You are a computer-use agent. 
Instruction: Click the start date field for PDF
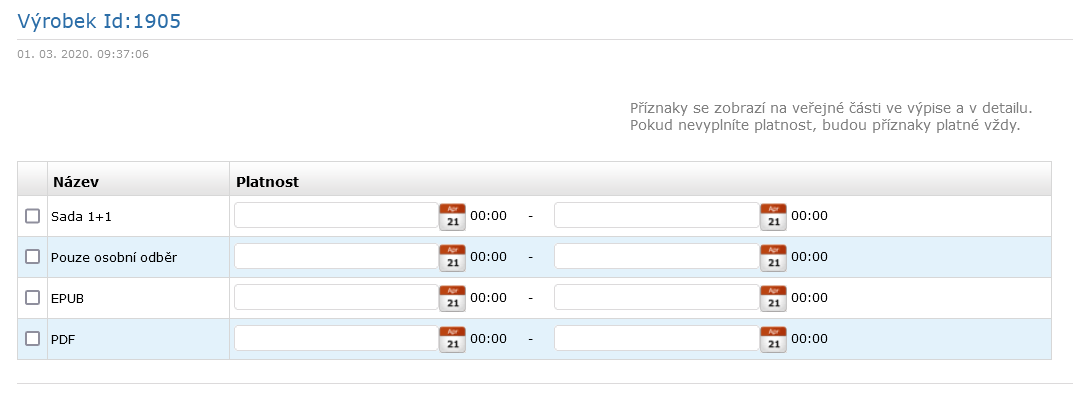(x=337, y=339)
